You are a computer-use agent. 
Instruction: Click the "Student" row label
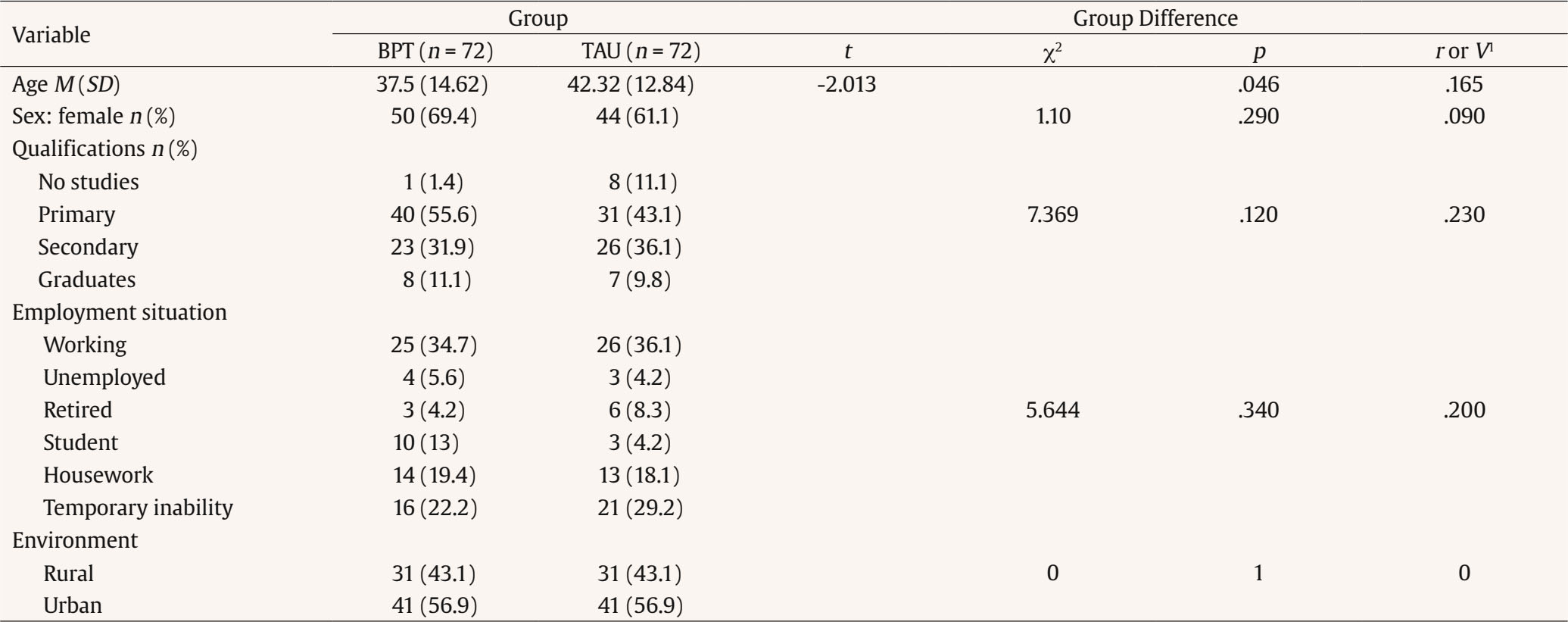(80, 442)
